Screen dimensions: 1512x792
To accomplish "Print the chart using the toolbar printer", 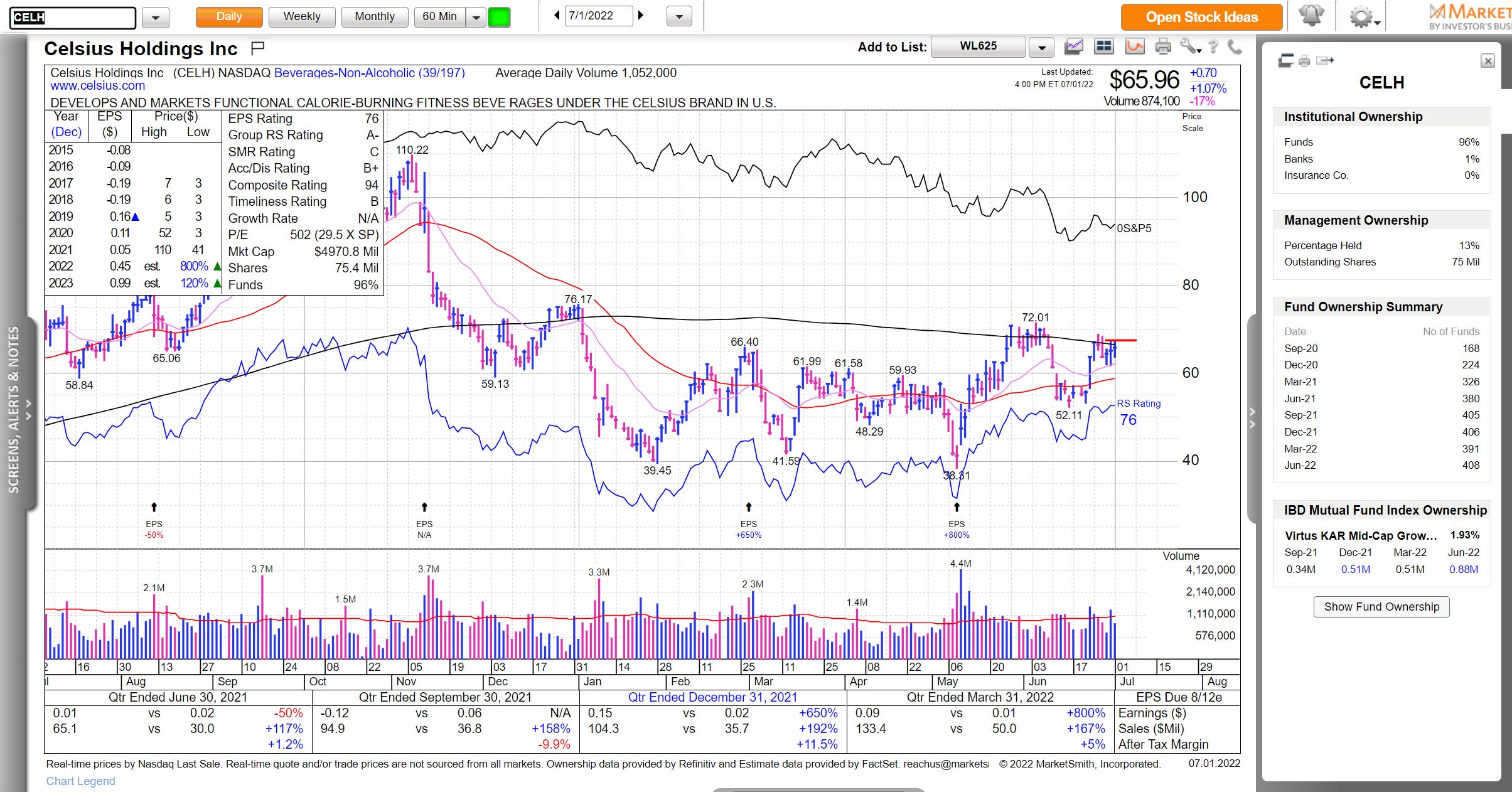I will point(1163,46).
